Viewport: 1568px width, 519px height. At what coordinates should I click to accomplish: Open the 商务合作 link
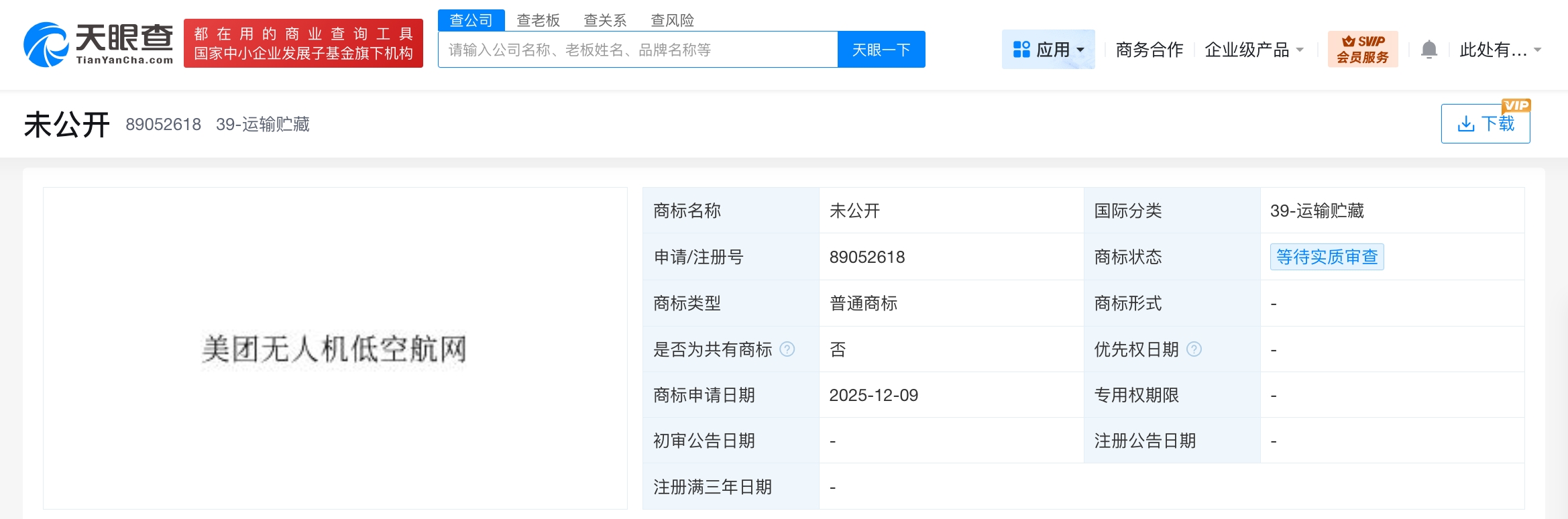(x=1149, y=50)
